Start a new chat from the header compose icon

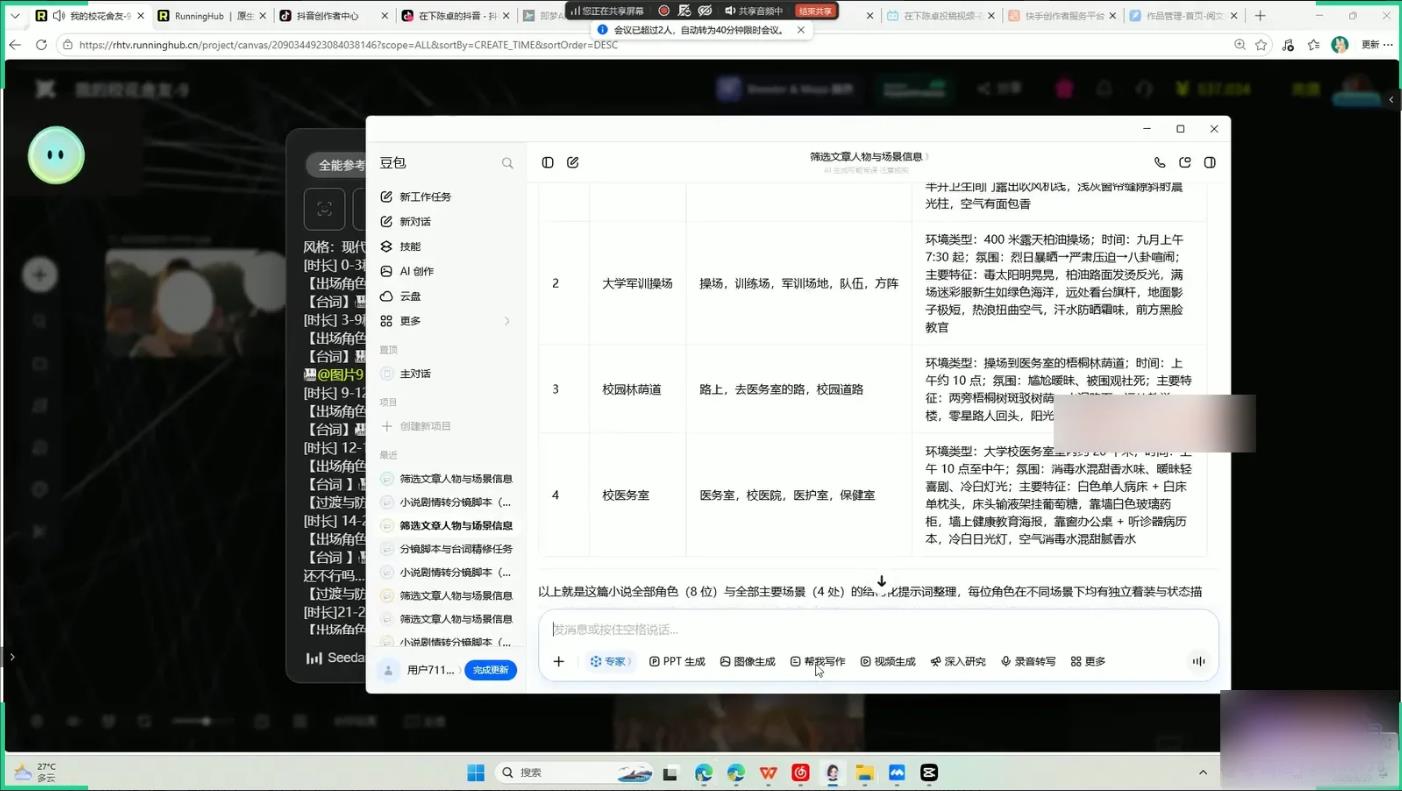point(573,162)
